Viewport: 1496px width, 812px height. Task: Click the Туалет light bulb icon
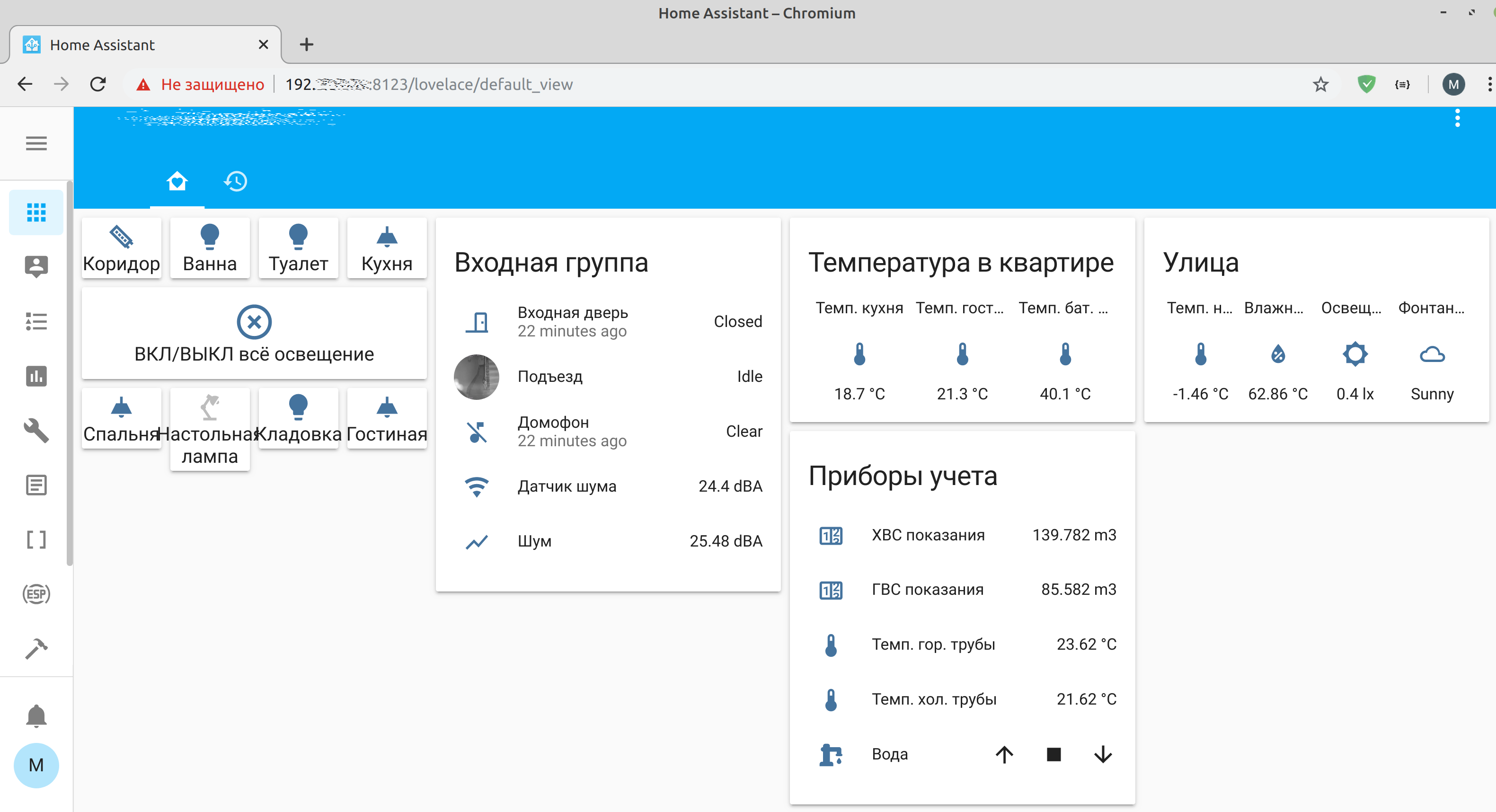[x=298, y=237]
